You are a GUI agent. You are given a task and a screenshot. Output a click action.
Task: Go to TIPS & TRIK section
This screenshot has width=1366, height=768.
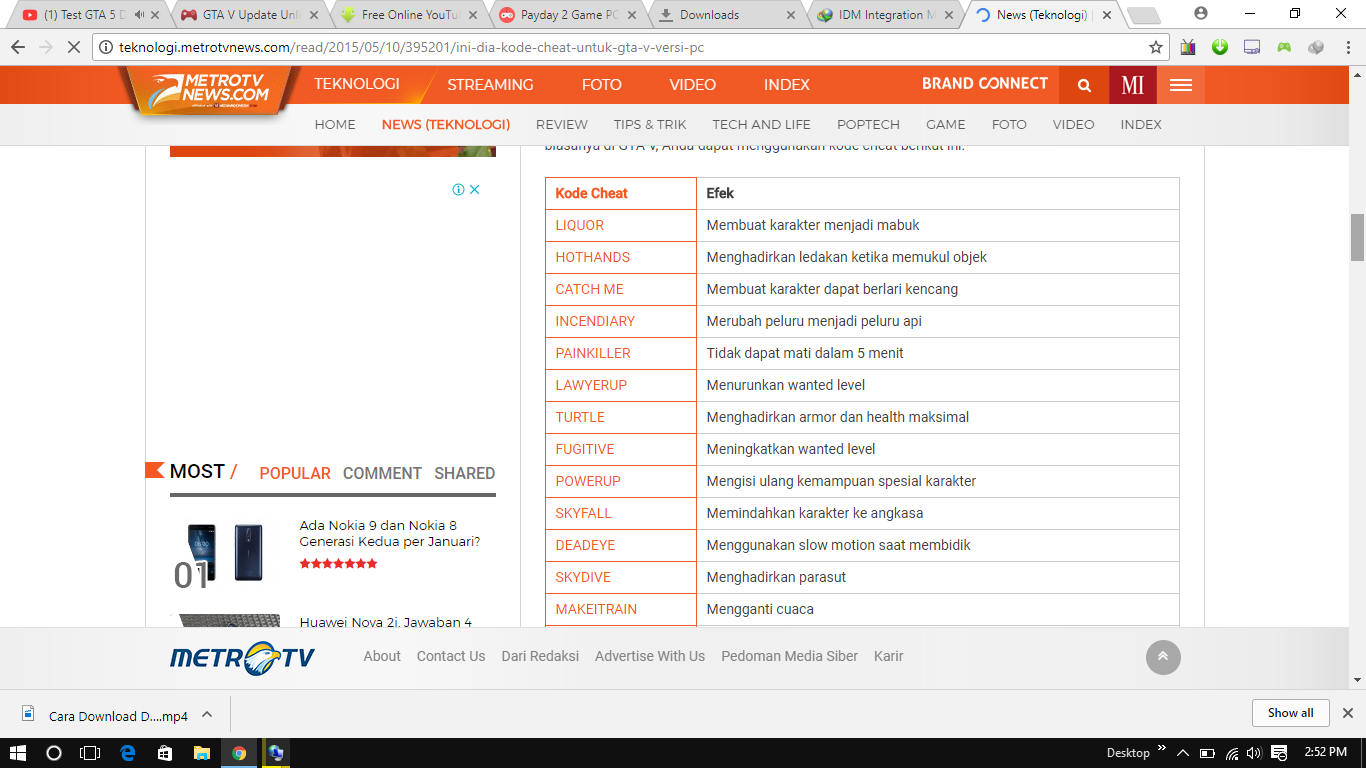pos(650,125)
